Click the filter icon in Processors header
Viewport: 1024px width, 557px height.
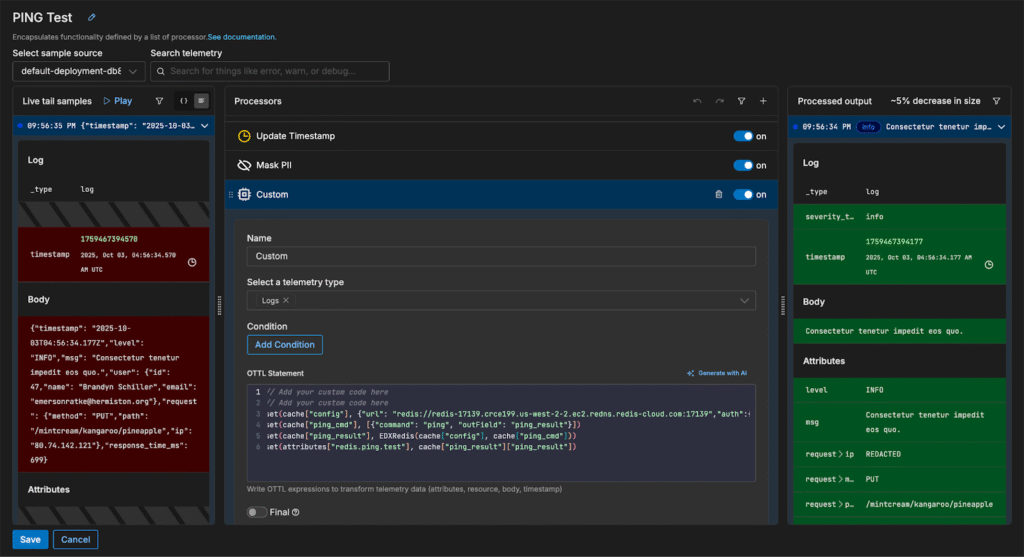(x=741, y=101)
